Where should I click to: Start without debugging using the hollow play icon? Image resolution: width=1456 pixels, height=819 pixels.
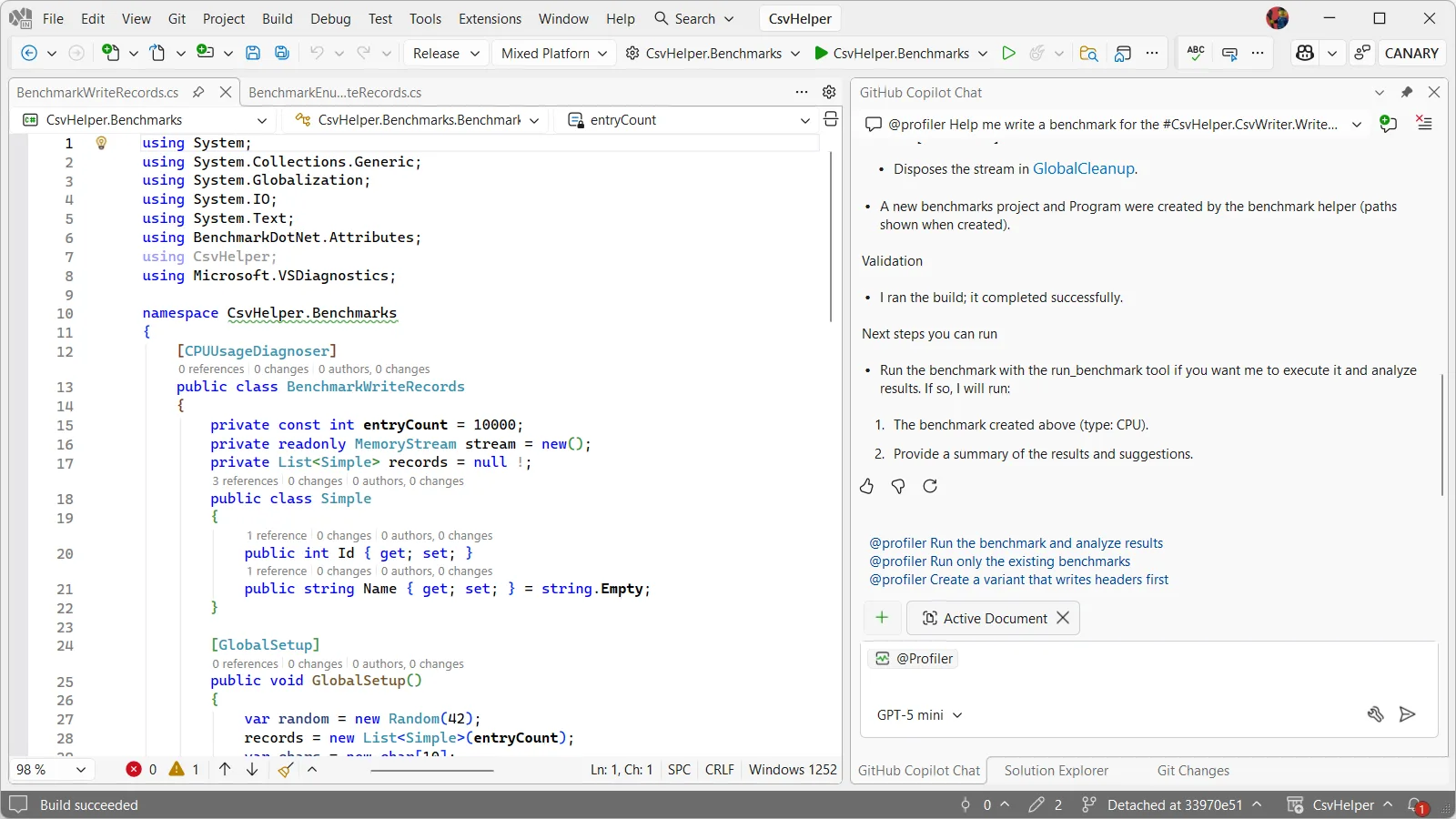pos(1008,53)
